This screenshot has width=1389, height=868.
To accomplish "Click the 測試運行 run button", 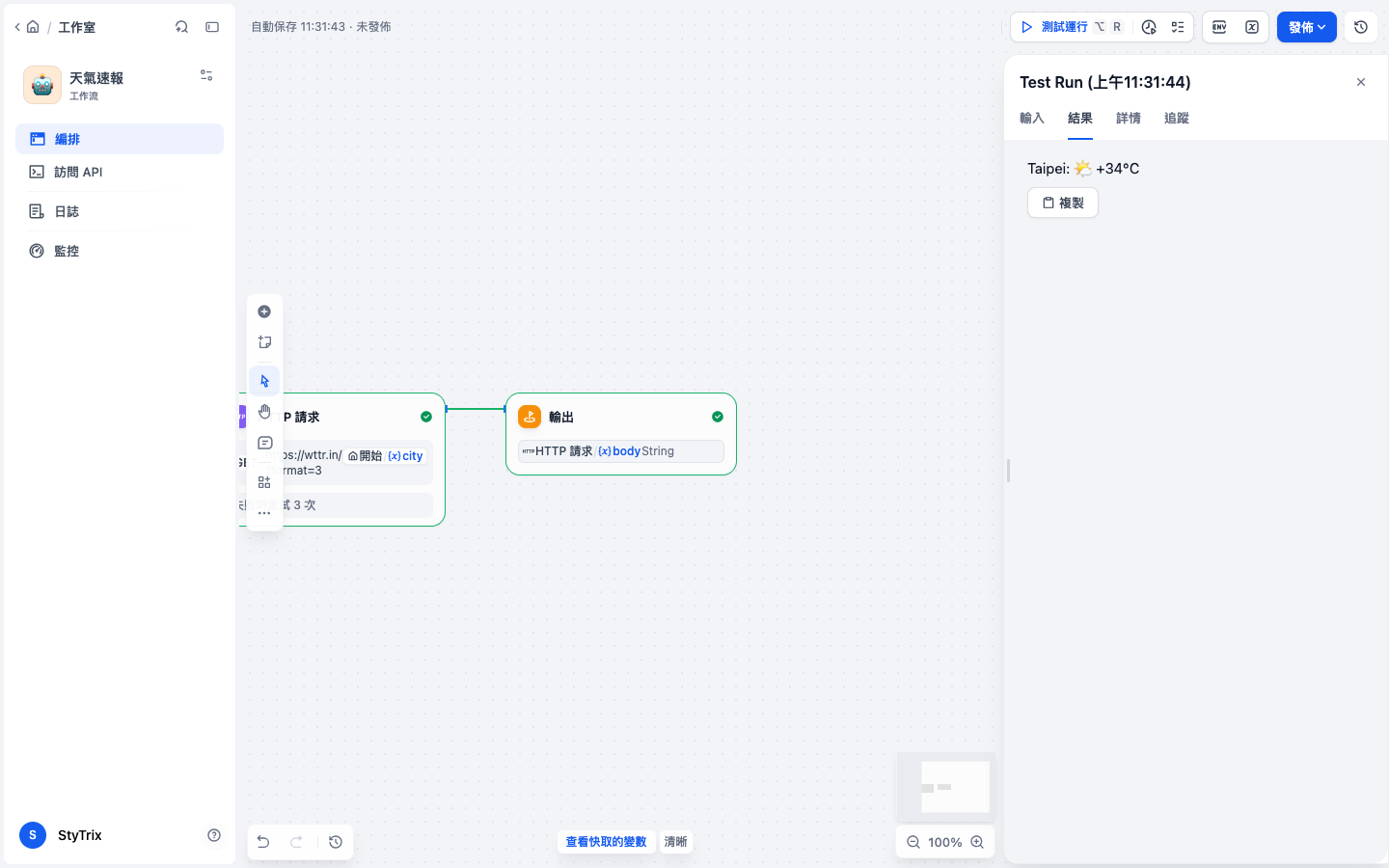I will (1071, 27).
